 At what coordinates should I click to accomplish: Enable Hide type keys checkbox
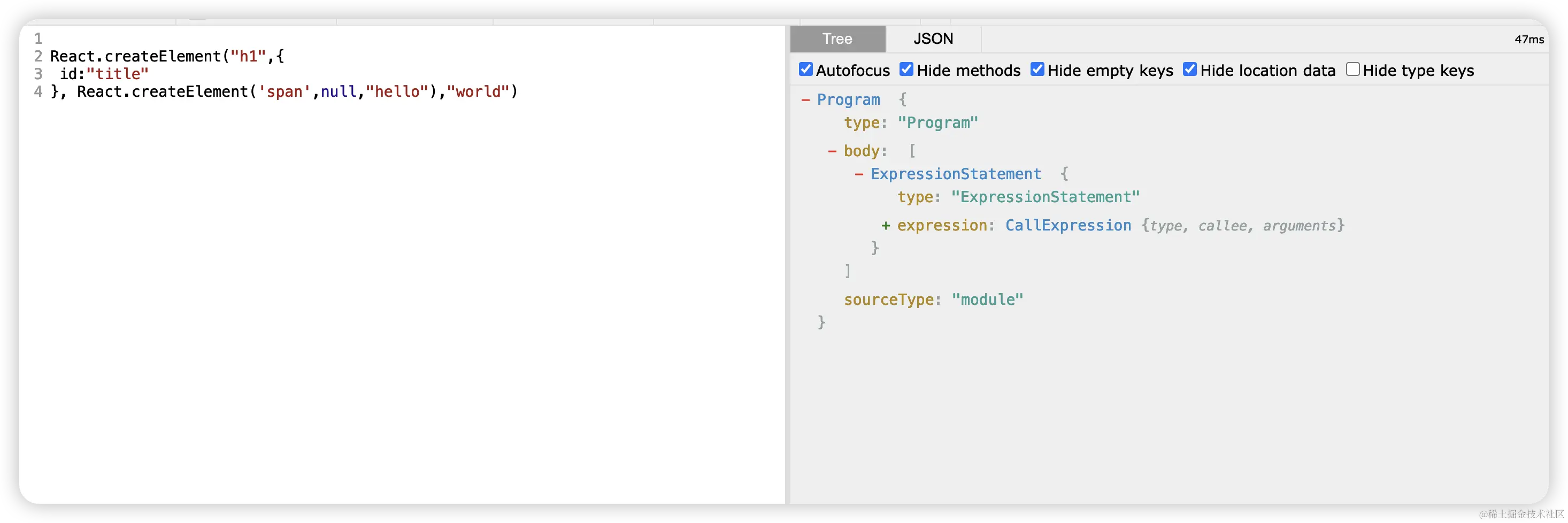pos(1352,70)
